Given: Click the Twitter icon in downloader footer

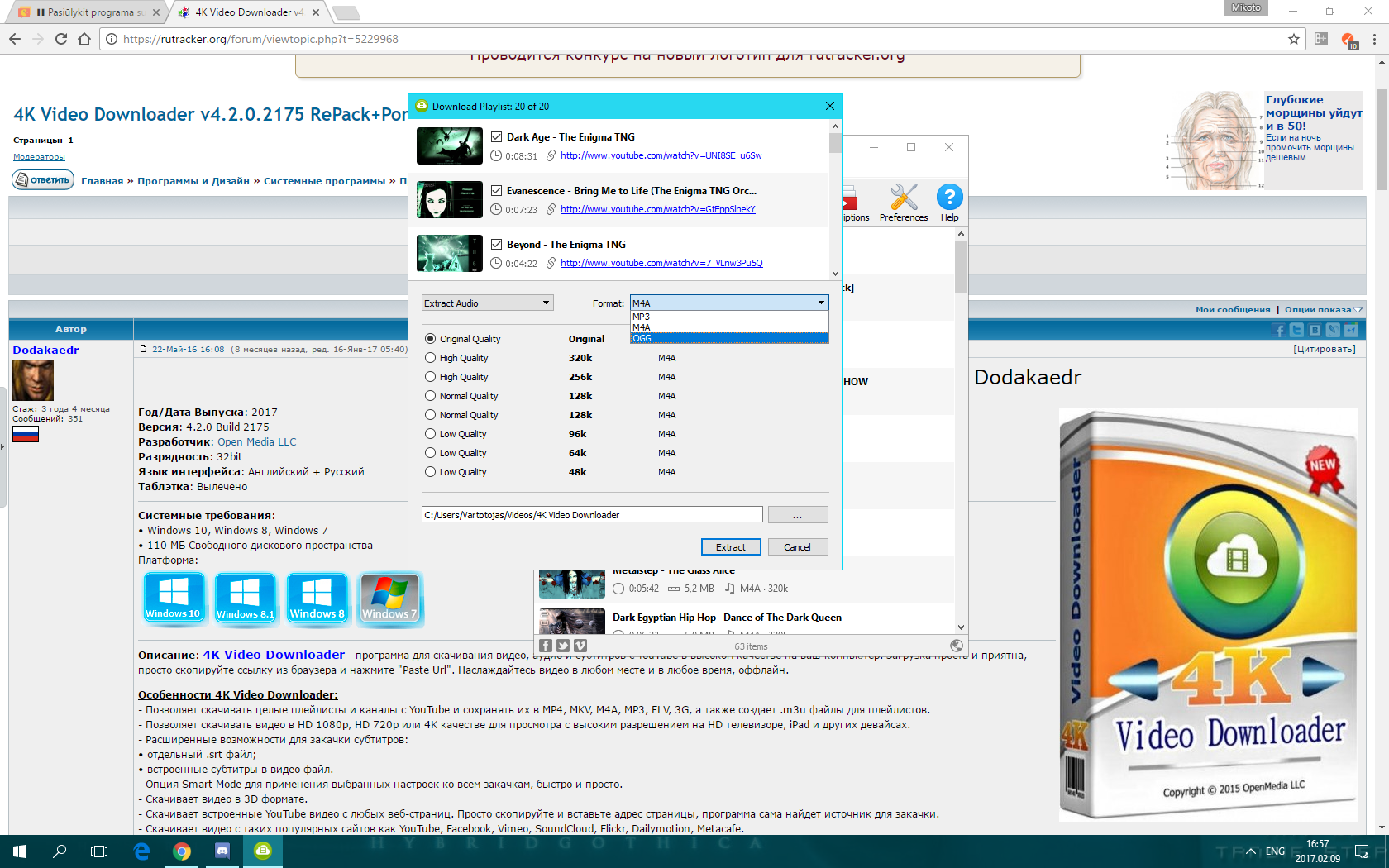Looking at the screenshot, I should (x=563, y=646).
